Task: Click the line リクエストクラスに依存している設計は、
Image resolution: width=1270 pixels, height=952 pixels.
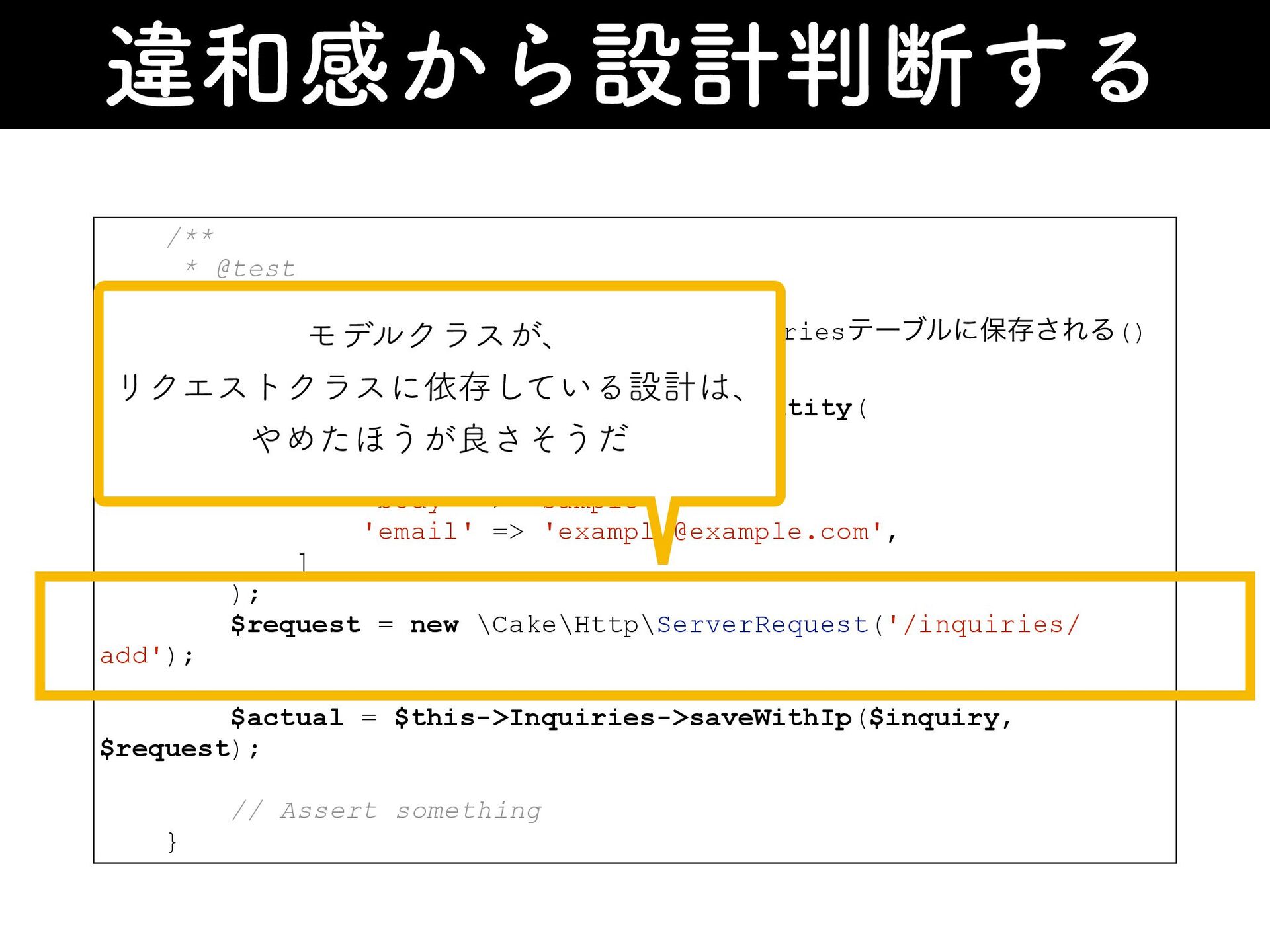Action: click(433, 387)
